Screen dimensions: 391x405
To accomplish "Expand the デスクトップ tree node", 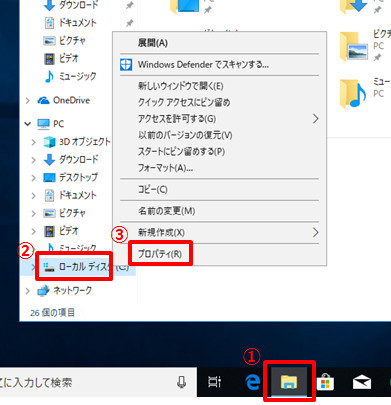I will click(33, 178).
